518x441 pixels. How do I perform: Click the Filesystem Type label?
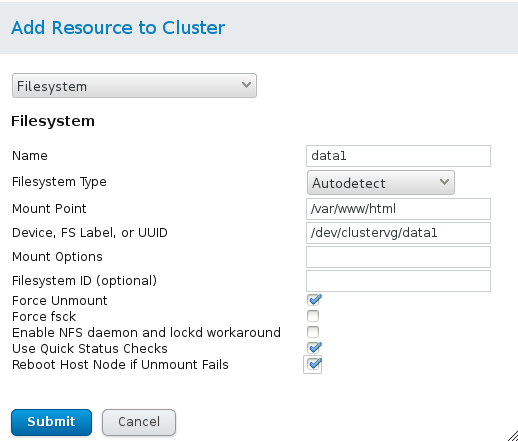59,182
